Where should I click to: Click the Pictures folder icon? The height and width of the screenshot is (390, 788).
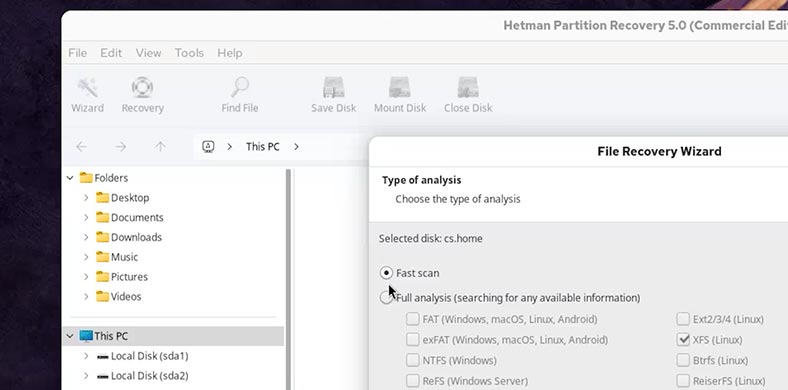[103, 276]
